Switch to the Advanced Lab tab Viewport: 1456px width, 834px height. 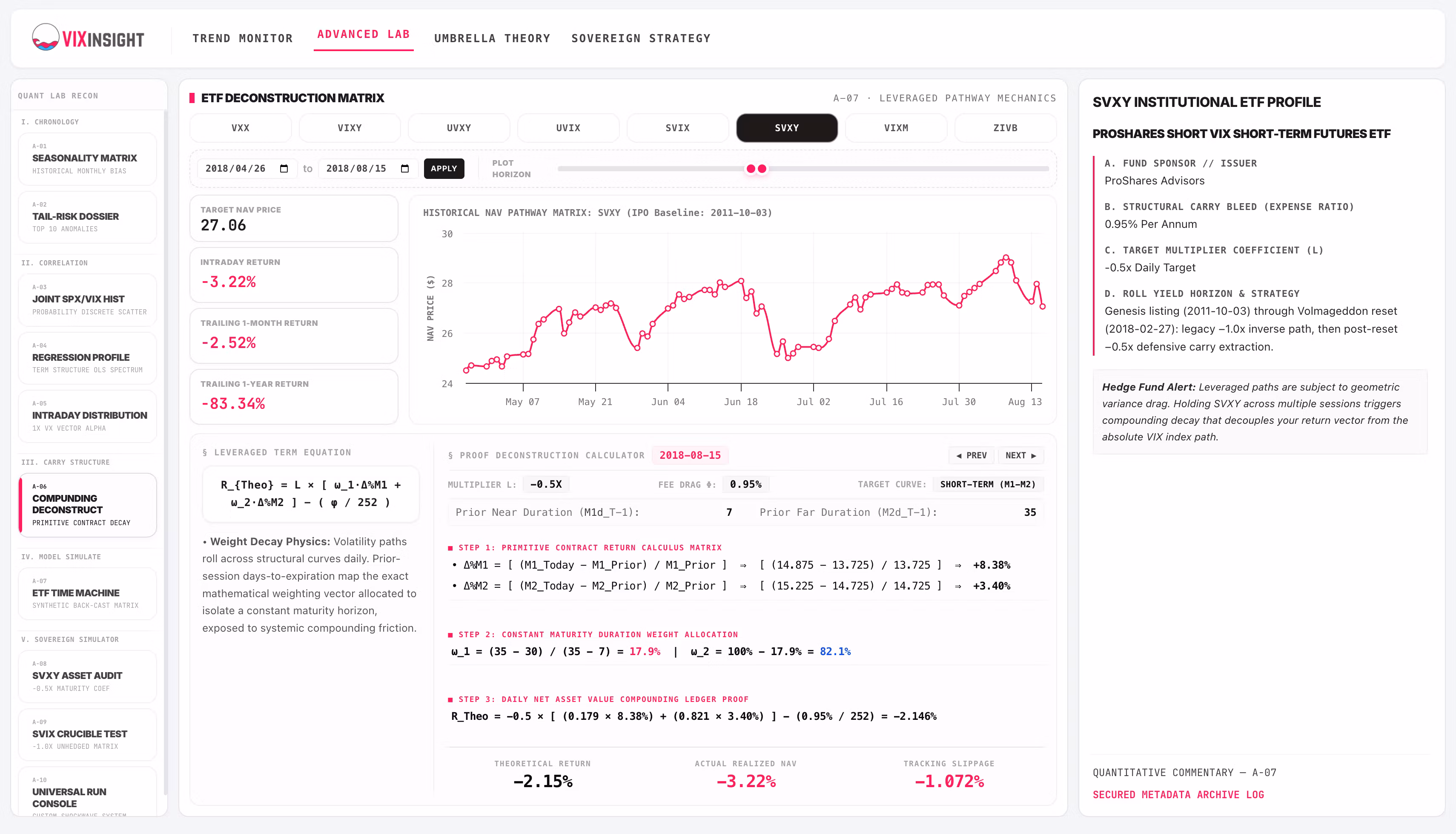(x=364, y=35)
